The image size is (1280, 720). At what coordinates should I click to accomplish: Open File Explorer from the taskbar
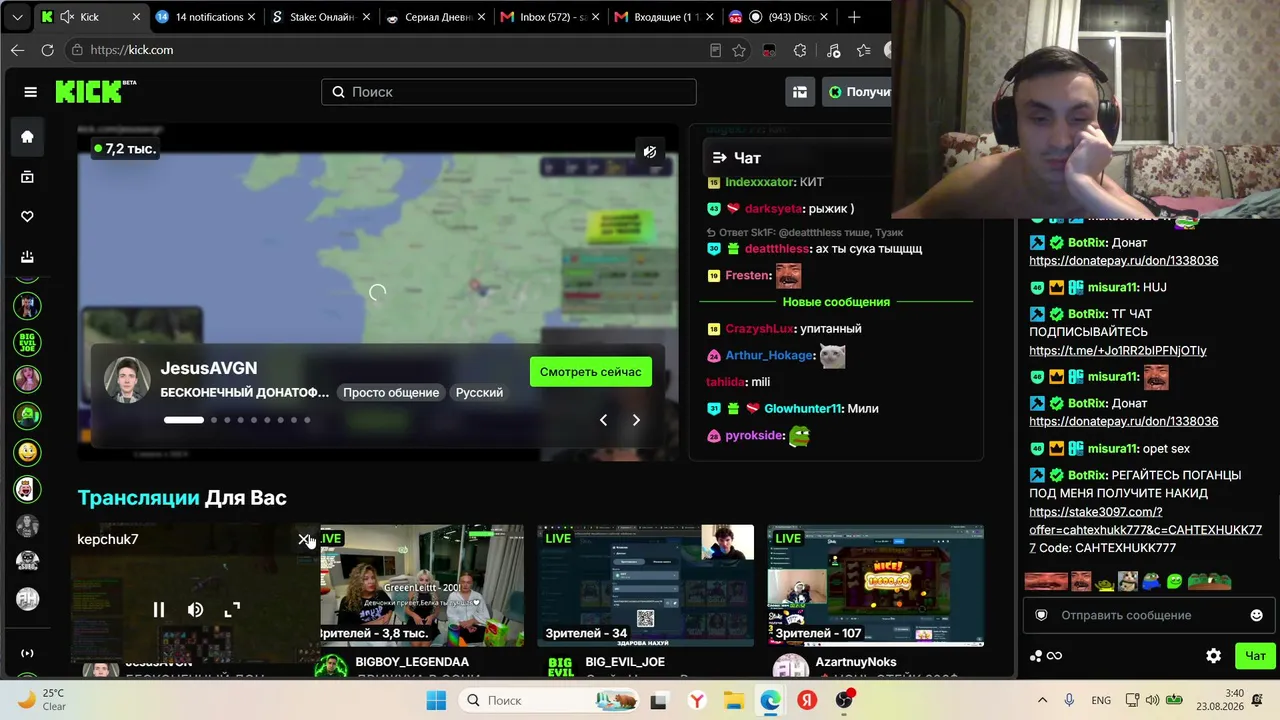tap(733, 700)
